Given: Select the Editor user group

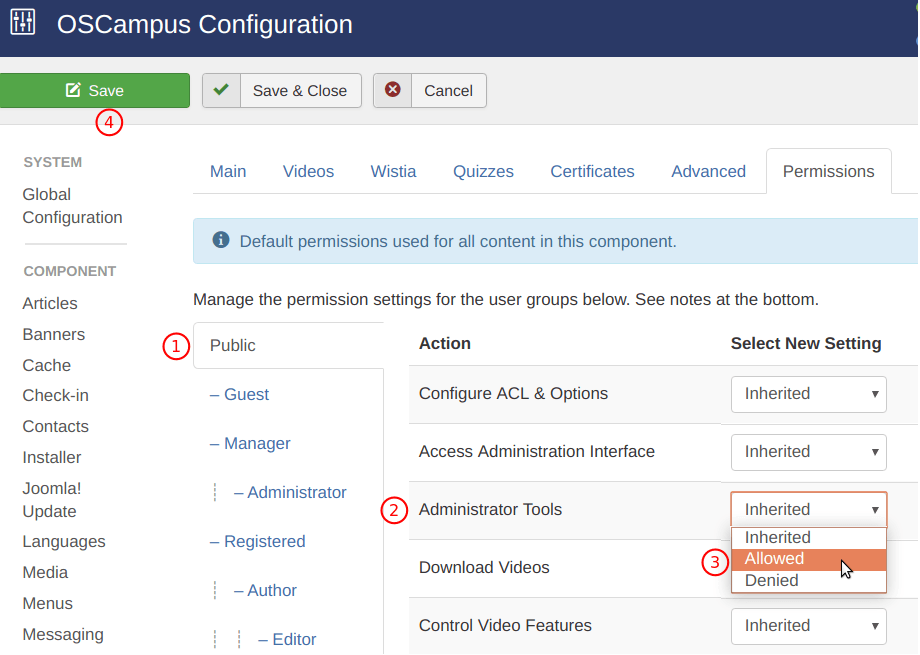Looking at the screenshot, I should (287, 639).
